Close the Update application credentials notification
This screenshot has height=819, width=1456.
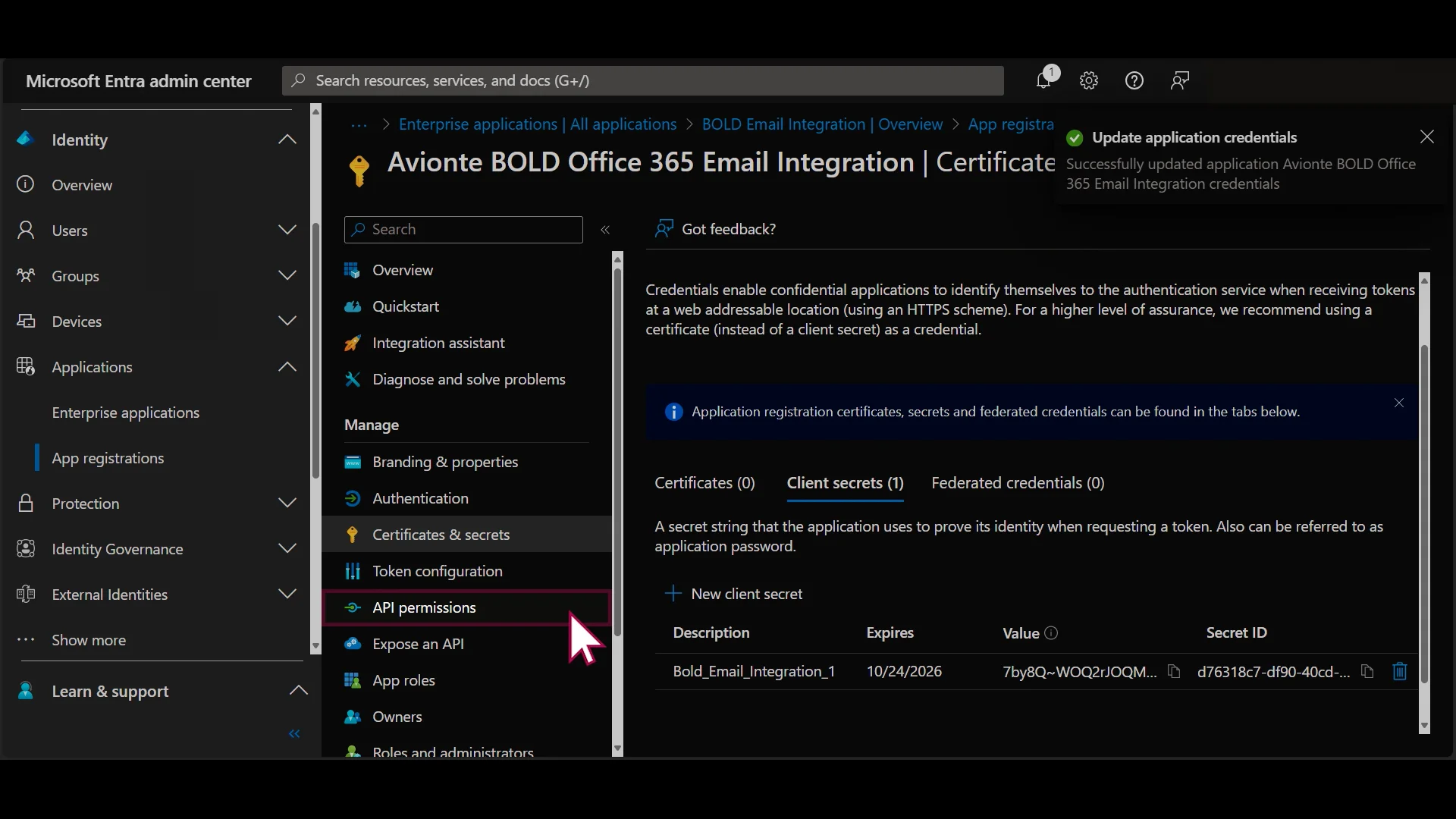click(x=1427, y=137)
